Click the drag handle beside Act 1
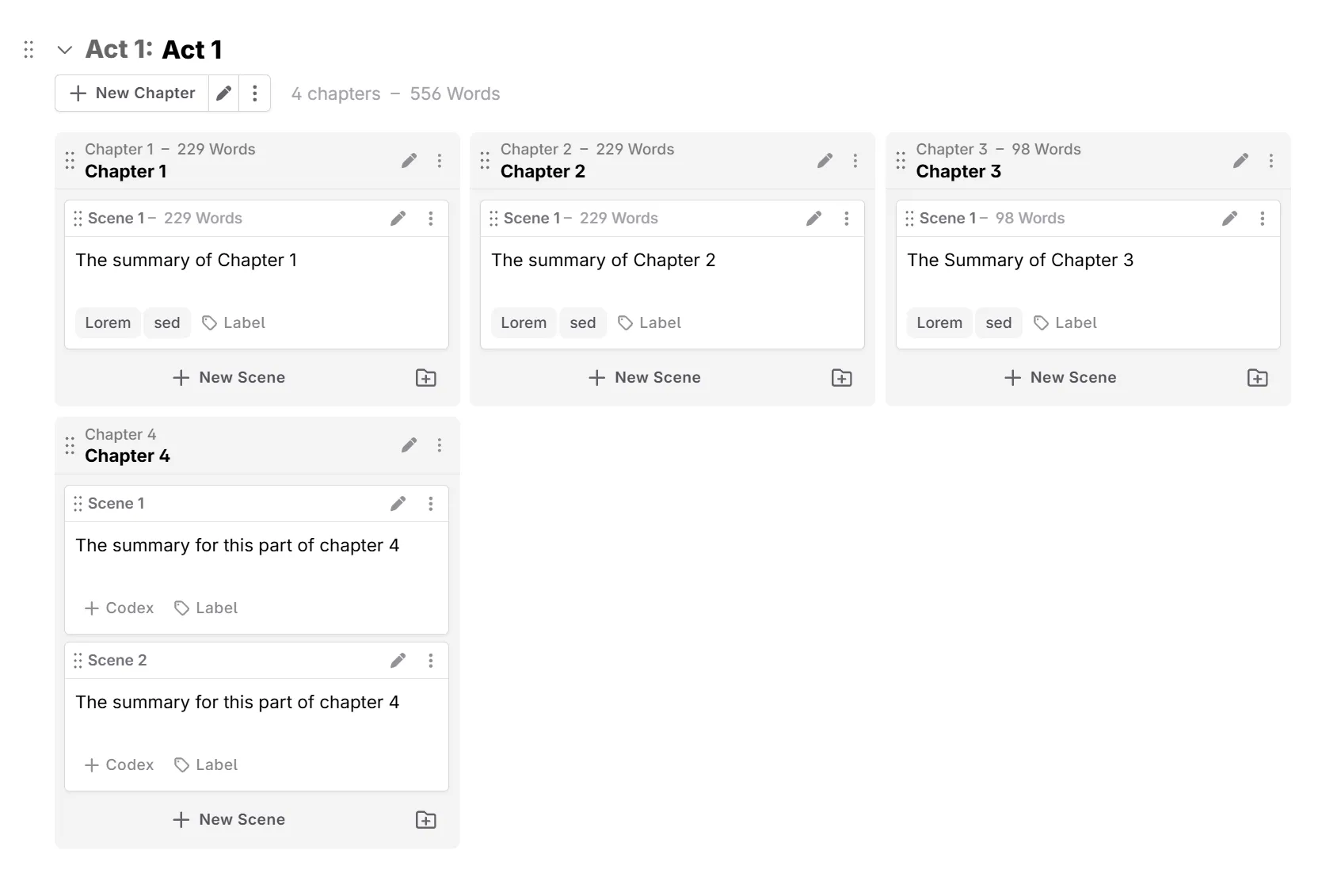Image resolution: width=1322 pixels, height=896 pixels. (x=29, y=49)
